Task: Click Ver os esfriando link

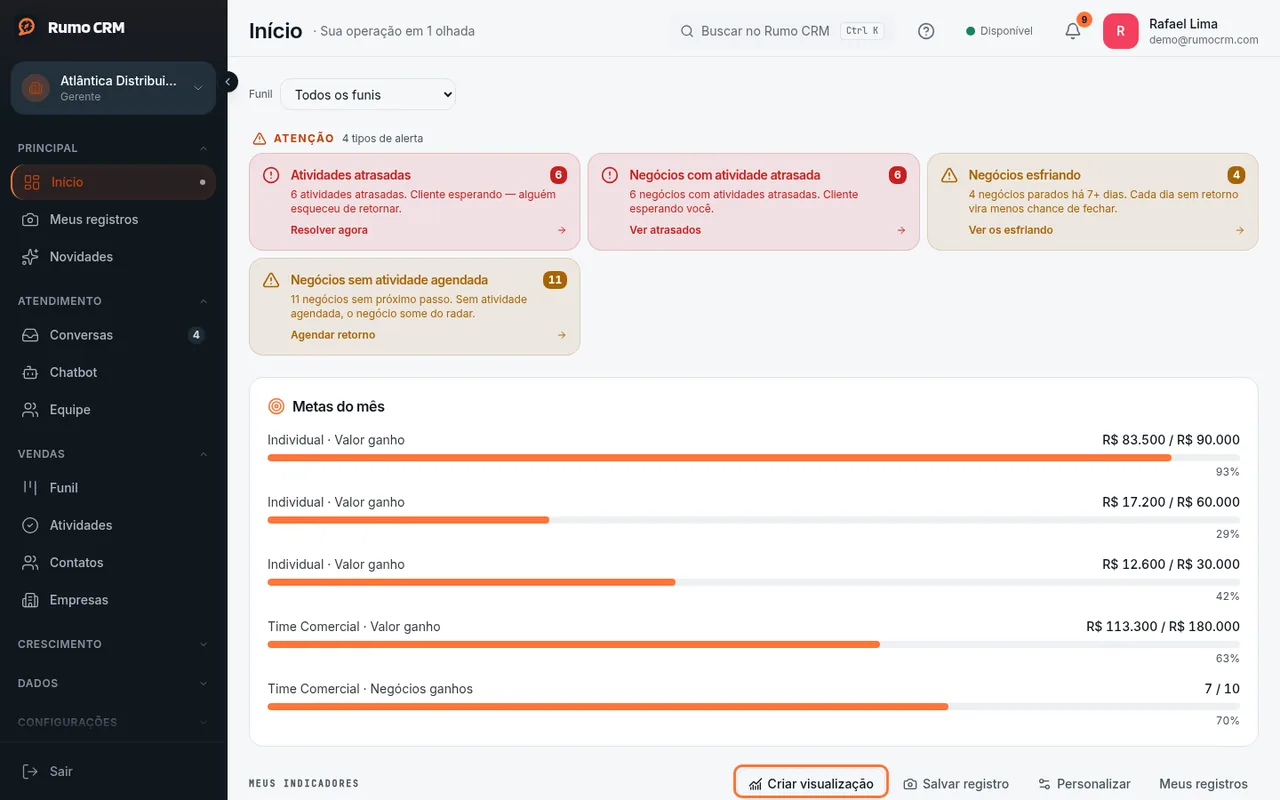Action: tap(1011, 230)
